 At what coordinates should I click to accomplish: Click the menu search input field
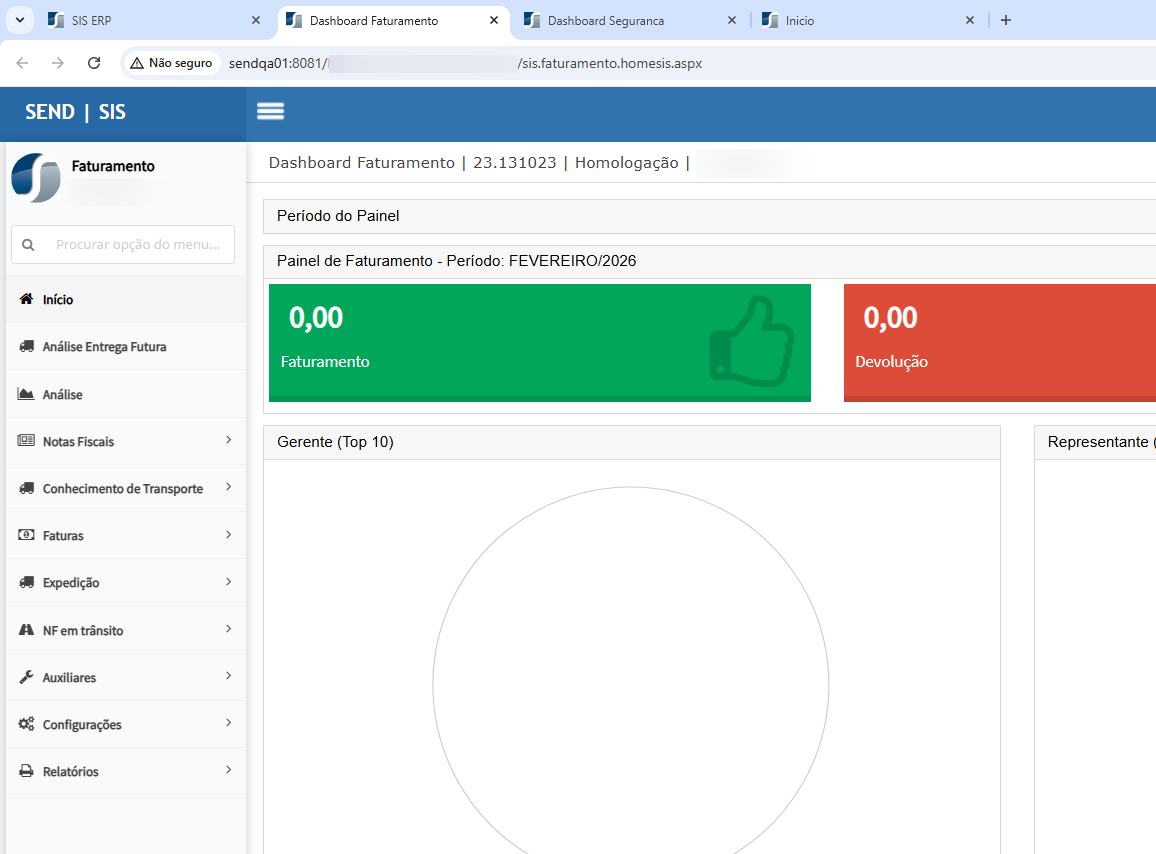click(x=137, y=244)
